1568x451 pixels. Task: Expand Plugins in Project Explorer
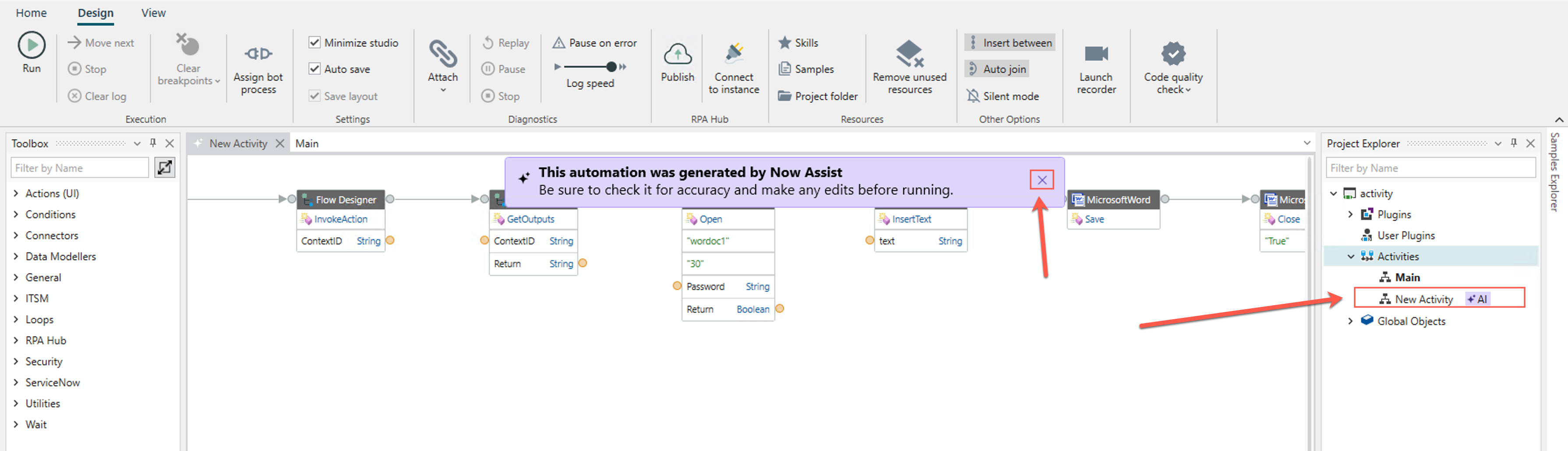coord(1350,214)
